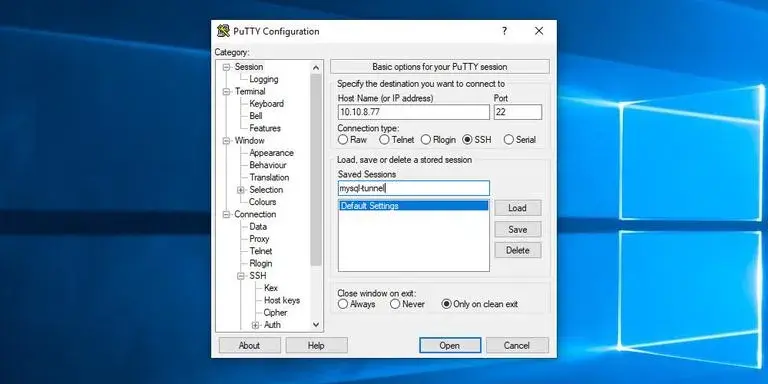Click the category tree scroll up arrow
Viewport: 768px width, 384px height.
tap(316, 68)
